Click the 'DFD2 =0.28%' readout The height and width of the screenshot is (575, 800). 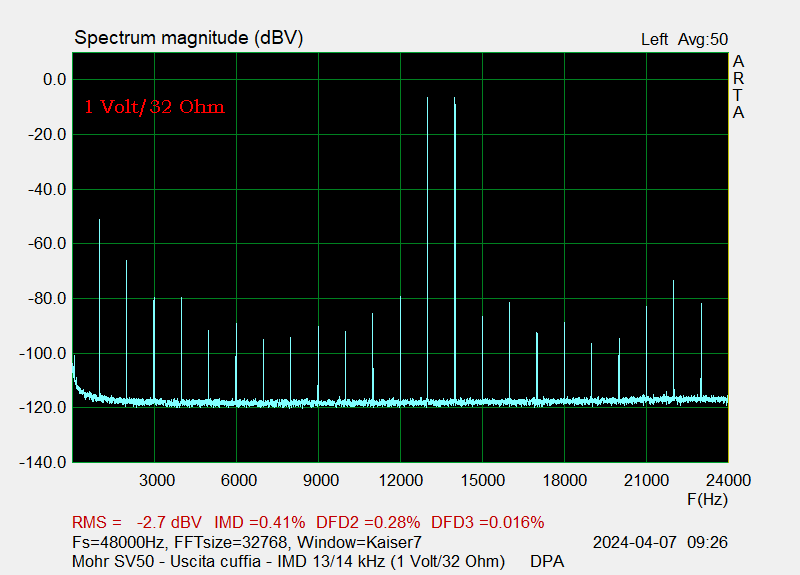(x=368, y=522)
